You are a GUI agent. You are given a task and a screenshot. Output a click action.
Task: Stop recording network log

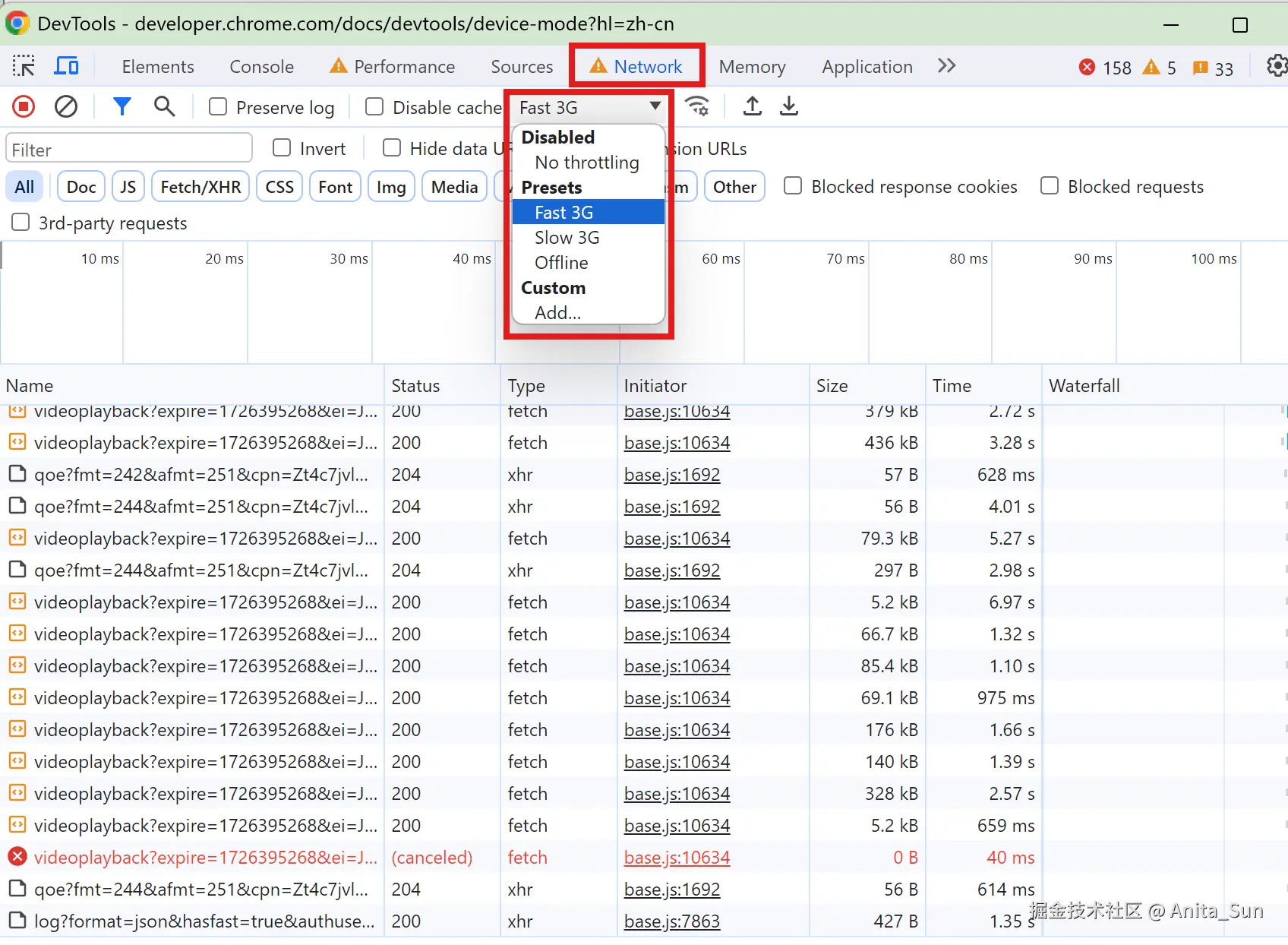pyautogui.click(x=24, y=107)
